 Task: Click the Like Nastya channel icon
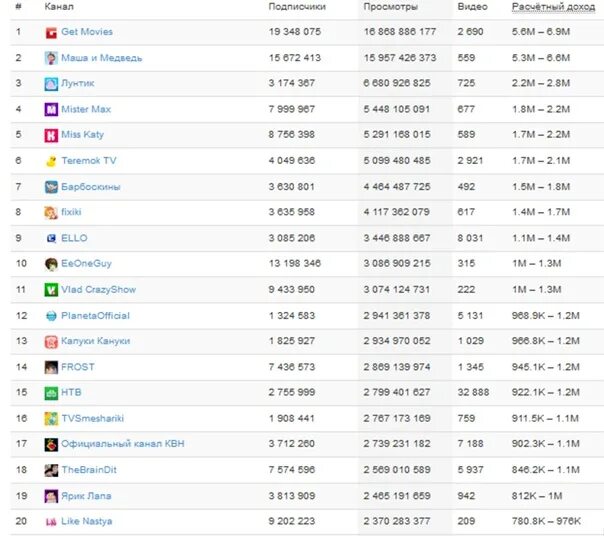51,522
